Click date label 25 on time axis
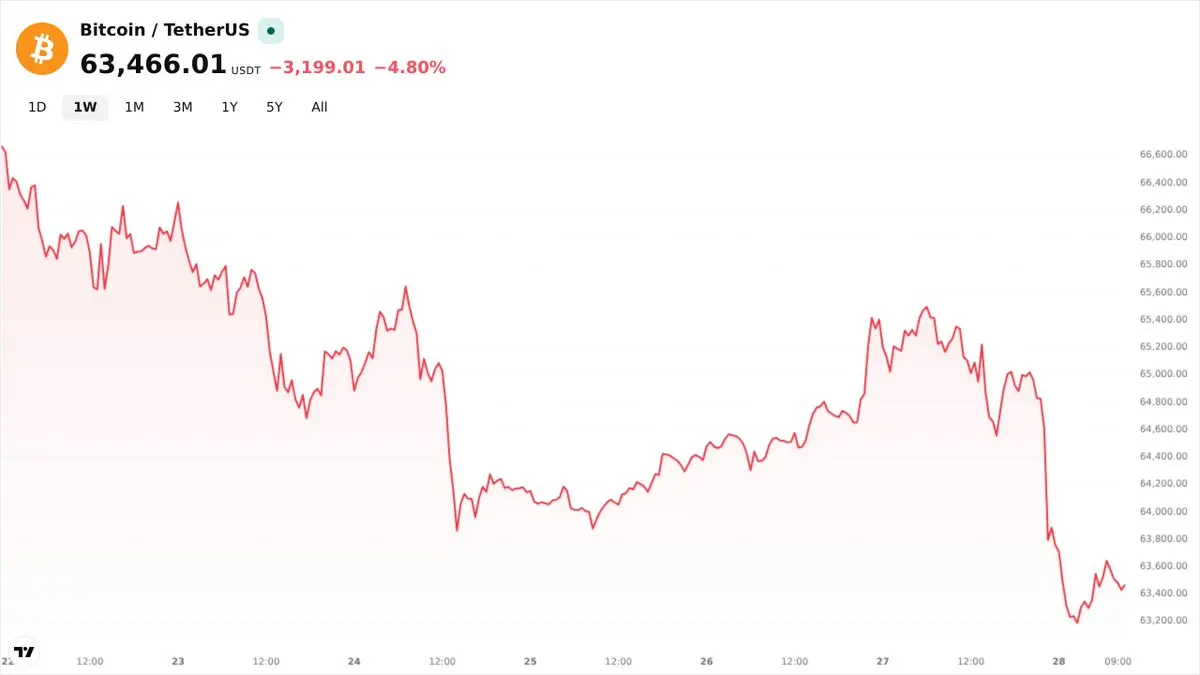 click(530, 661)
